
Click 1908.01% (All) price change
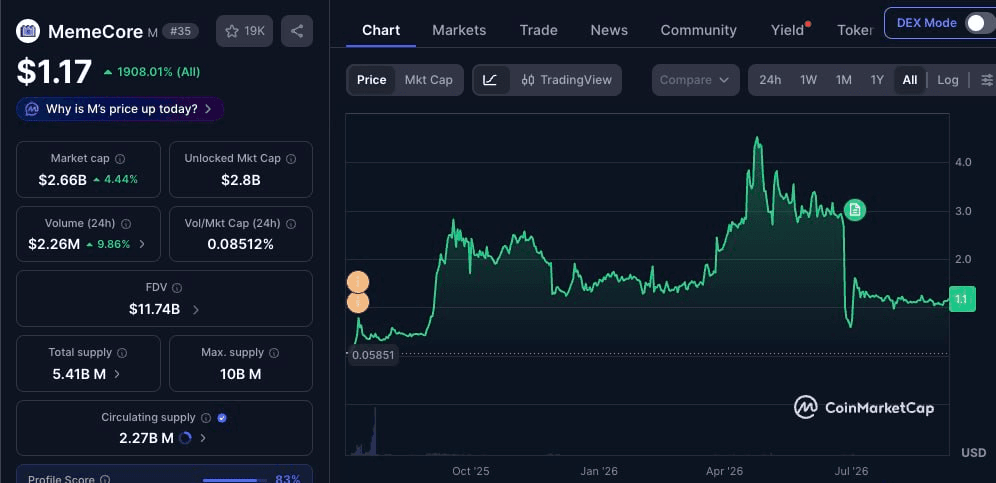point(151,72)
